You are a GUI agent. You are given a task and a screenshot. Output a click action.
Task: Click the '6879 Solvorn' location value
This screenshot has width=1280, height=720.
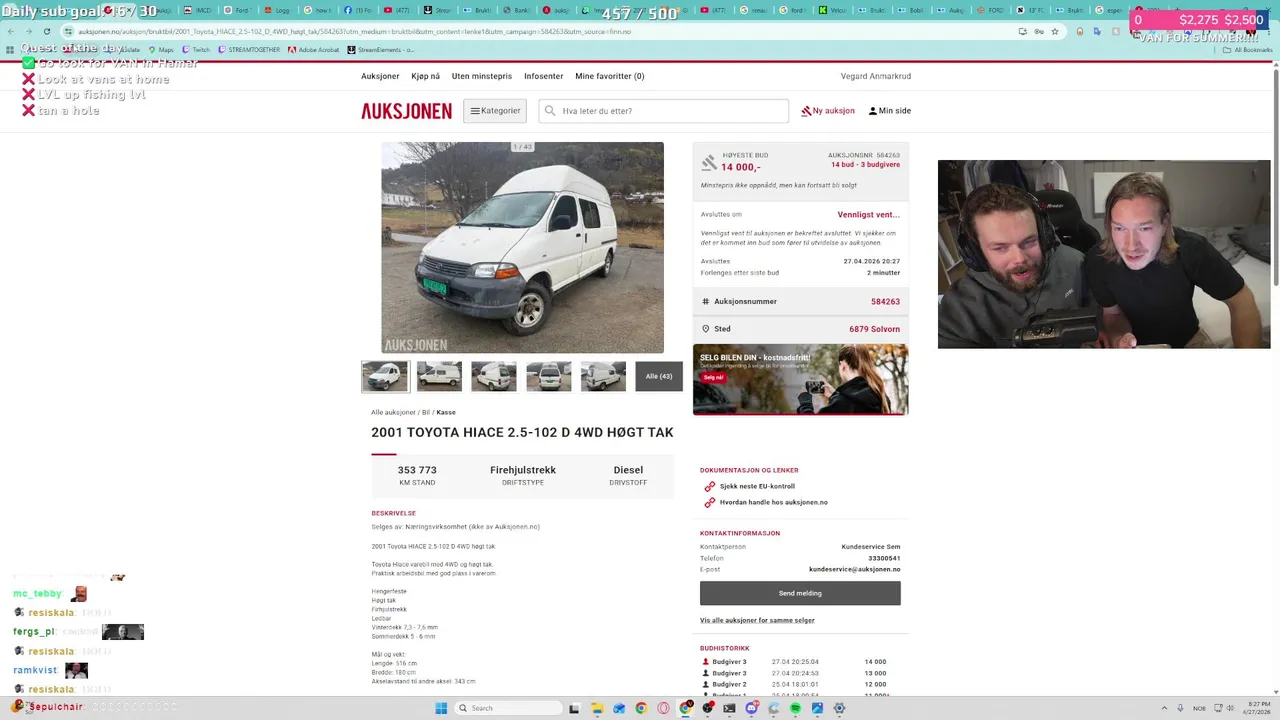(x=875, y=329)
